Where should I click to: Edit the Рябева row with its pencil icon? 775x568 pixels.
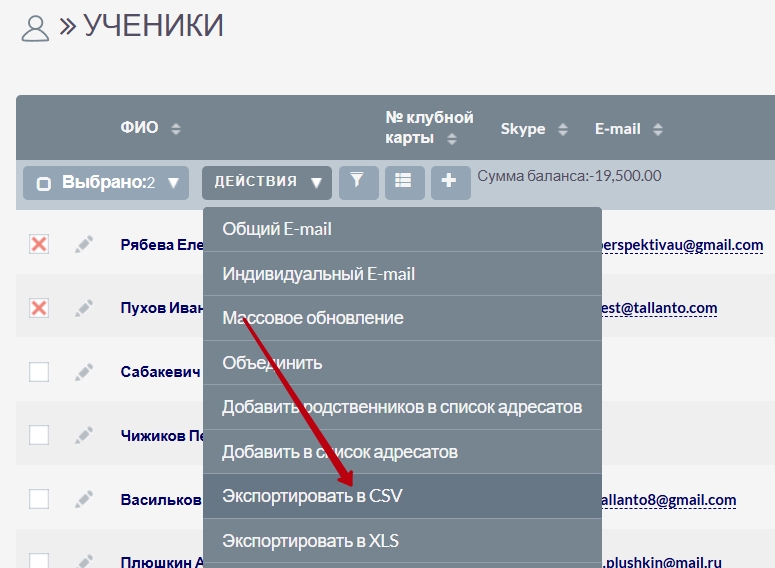(x=84, y=244)
